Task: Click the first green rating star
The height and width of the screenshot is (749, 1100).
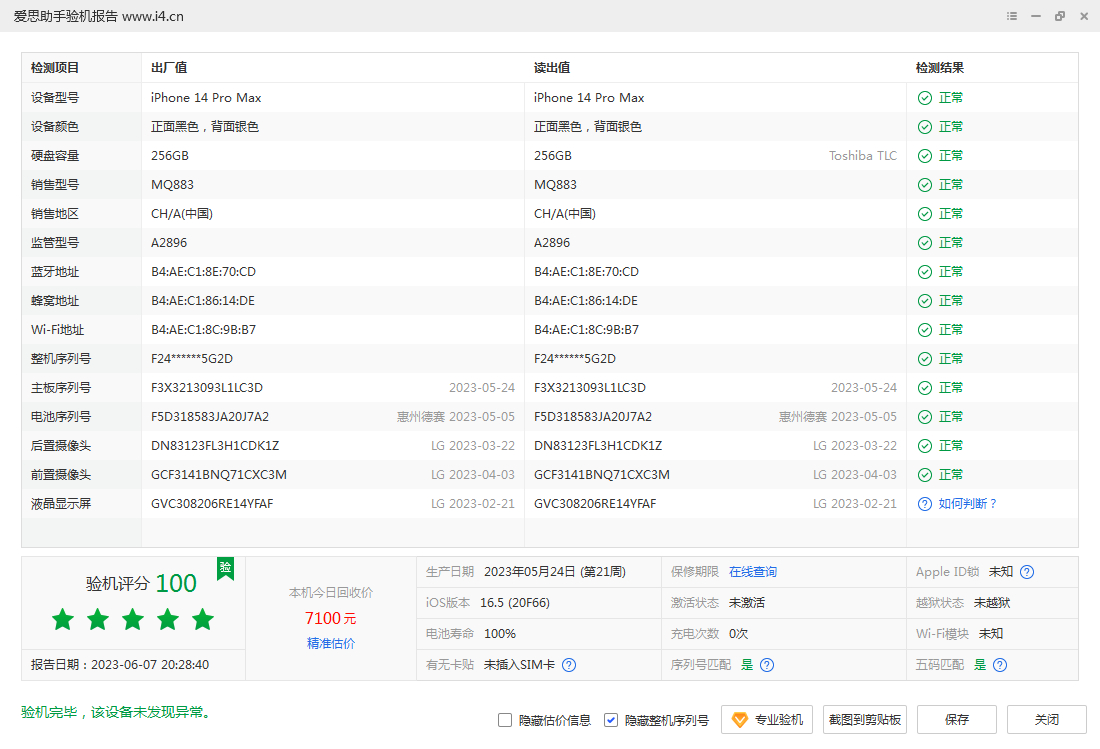Action: point(63,619)
